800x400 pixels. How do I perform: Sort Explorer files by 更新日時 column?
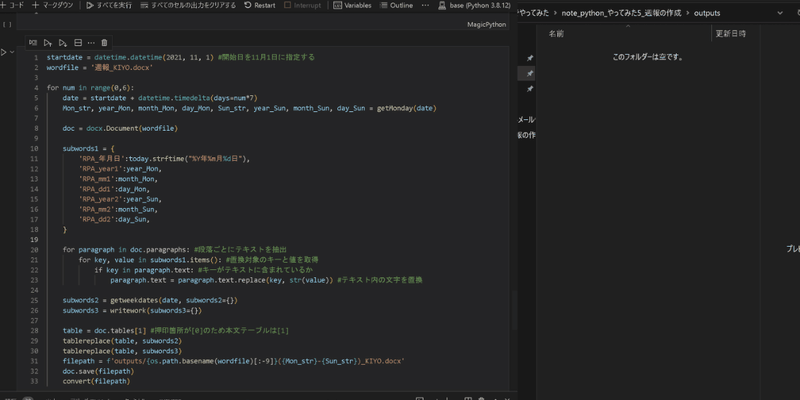(x=730, y=34)
